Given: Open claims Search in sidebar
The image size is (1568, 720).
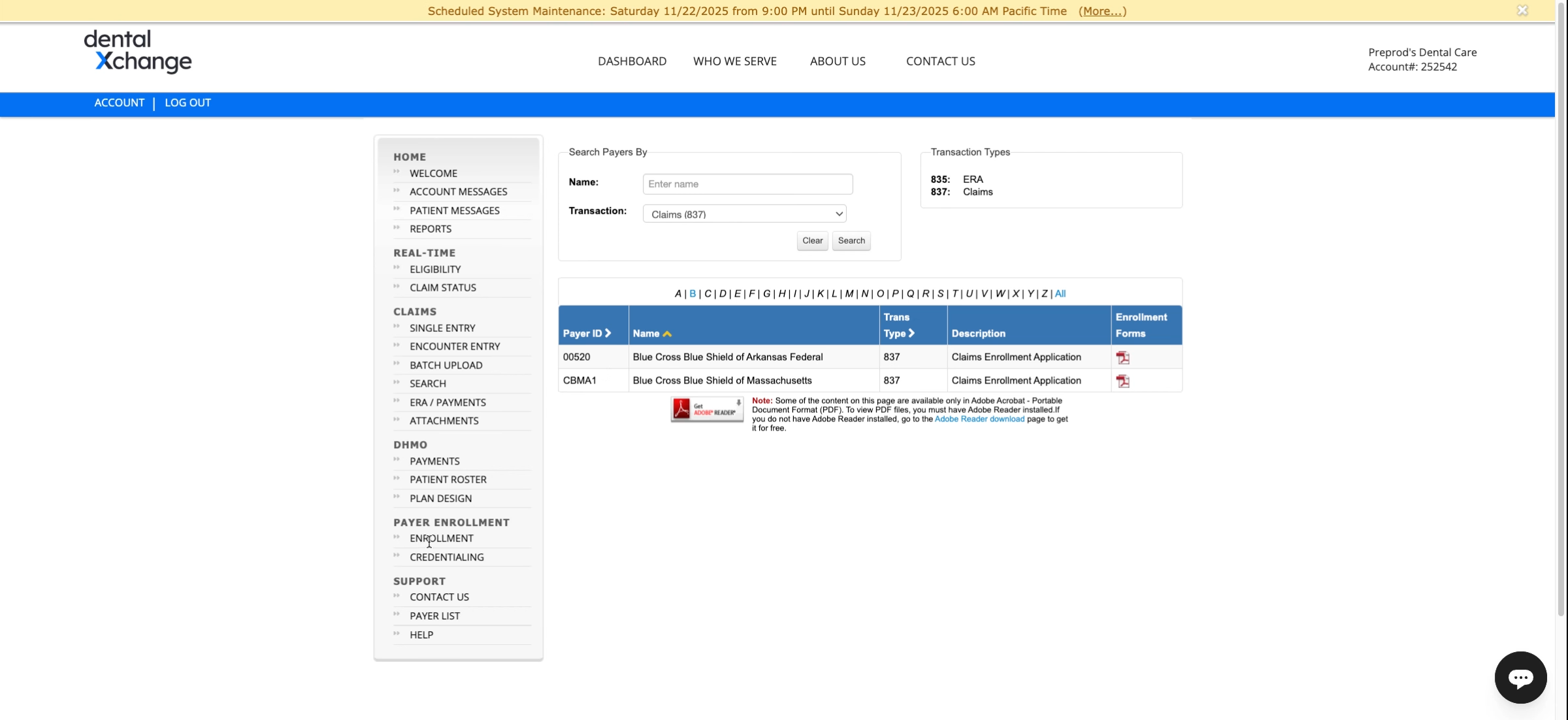Looking at the screenshot, I should pos(427,384).
